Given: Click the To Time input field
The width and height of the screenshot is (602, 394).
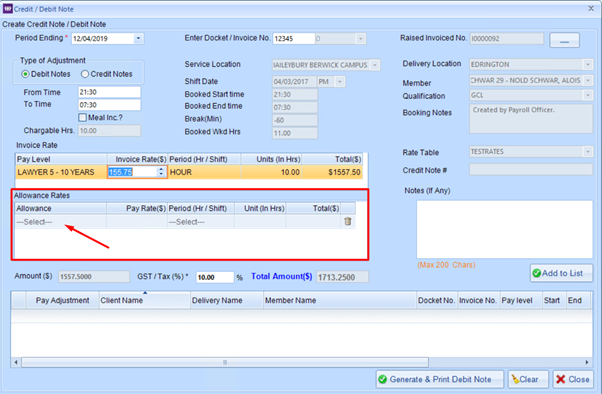Looking at the screenshot, I should click(109, 105).
